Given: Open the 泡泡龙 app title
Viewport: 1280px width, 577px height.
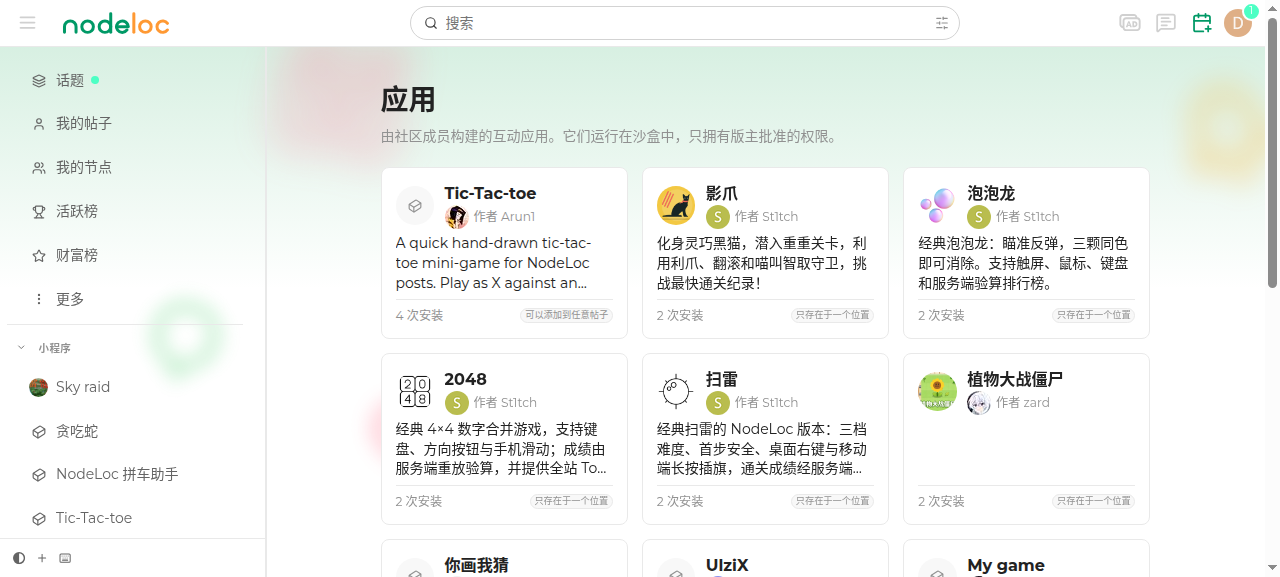Looking at the screenshot, I should tap(991, 193).
